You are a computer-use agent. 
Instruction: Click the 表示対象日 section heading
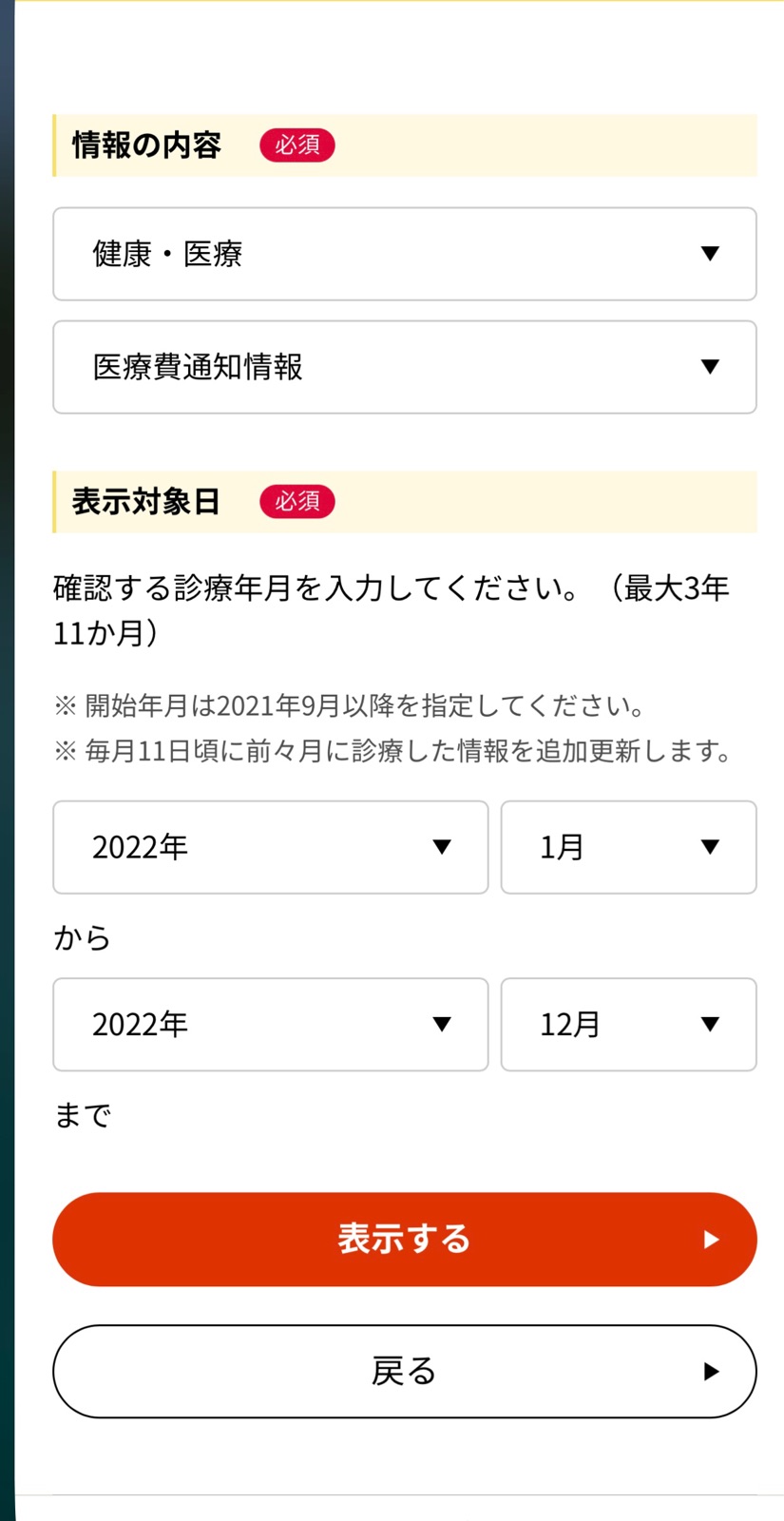[x=146, y=501]
